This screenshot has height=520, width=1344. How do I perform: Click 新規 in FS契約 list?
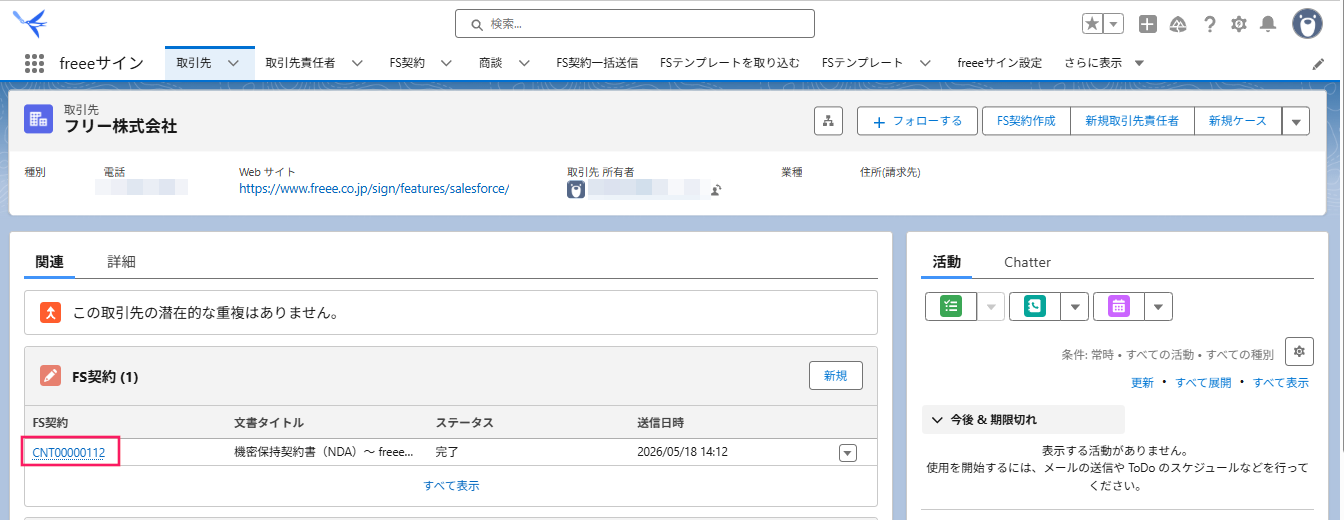pos(836,376)
